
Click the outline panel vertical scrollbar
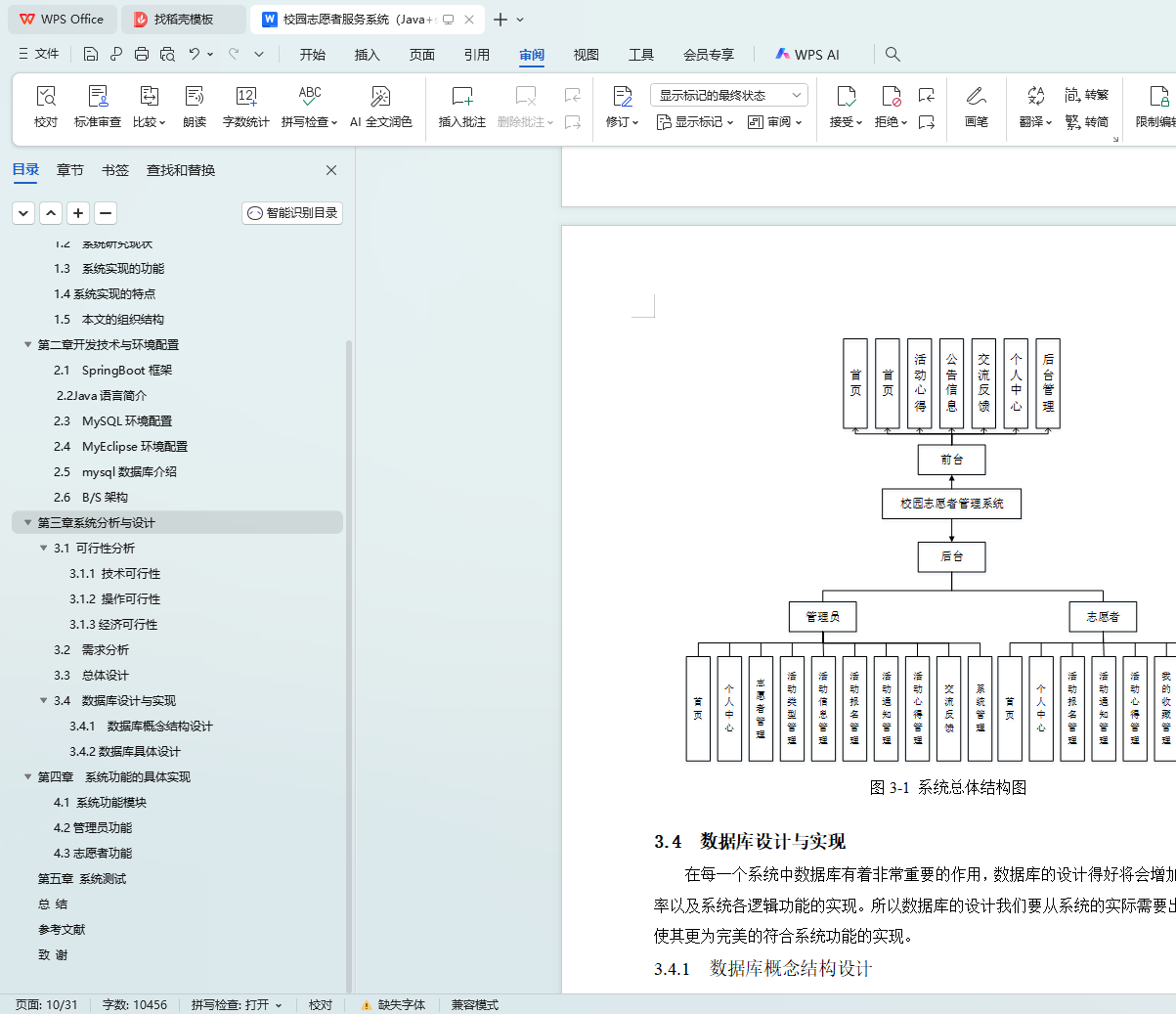pyautogui.click(x=349, y=665)
